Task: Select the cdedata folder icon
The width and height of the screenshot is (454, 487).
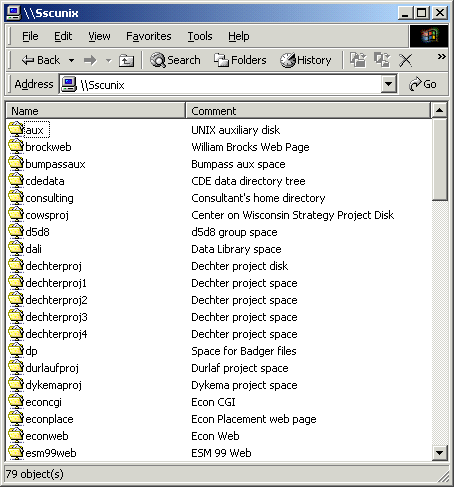Action: click(16, 180)
